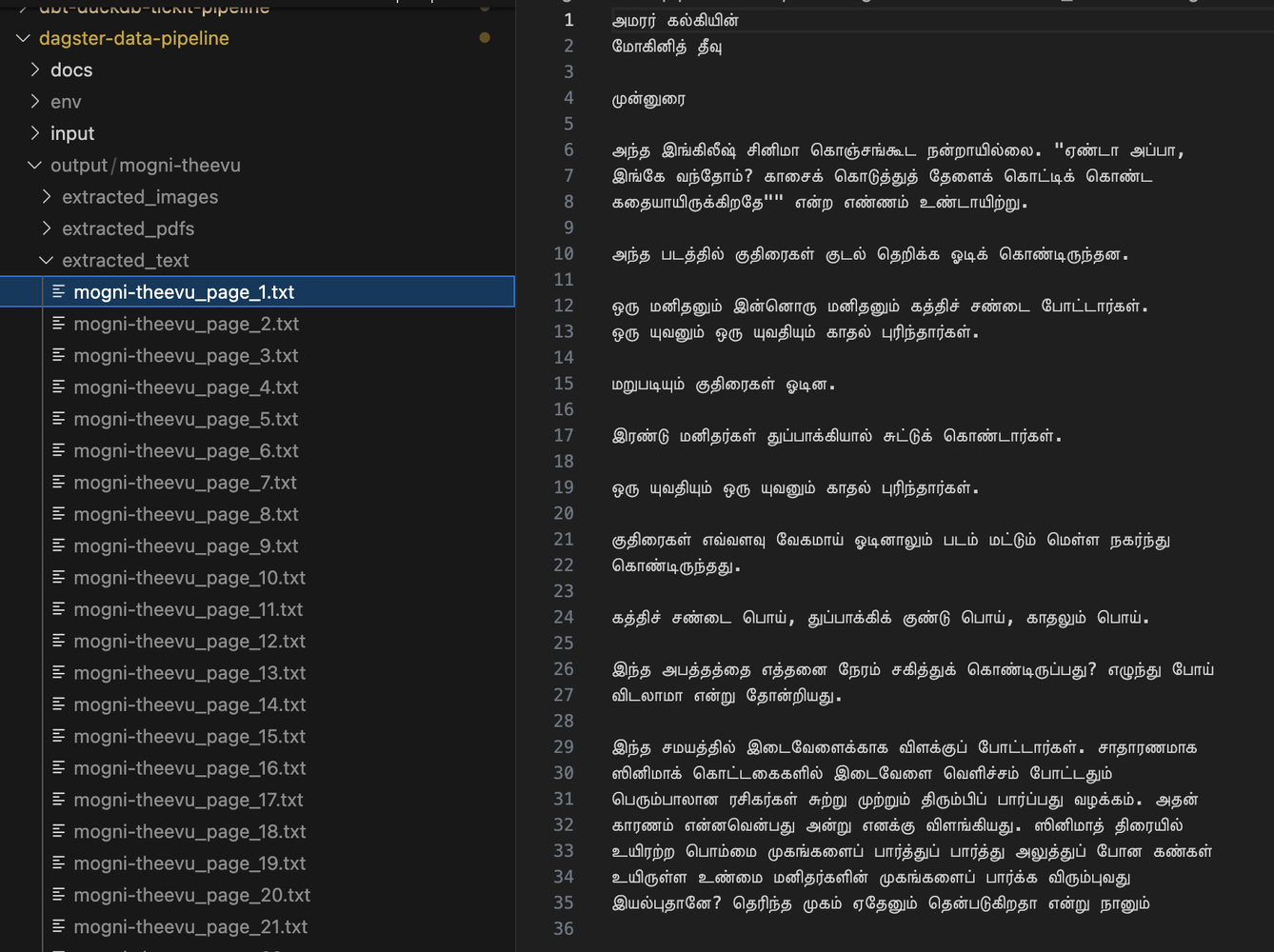1274x952 pixels.
Task: Click the file icon of selected mogni-theevu_page_1.txt
Action: [x=59, y=292]
